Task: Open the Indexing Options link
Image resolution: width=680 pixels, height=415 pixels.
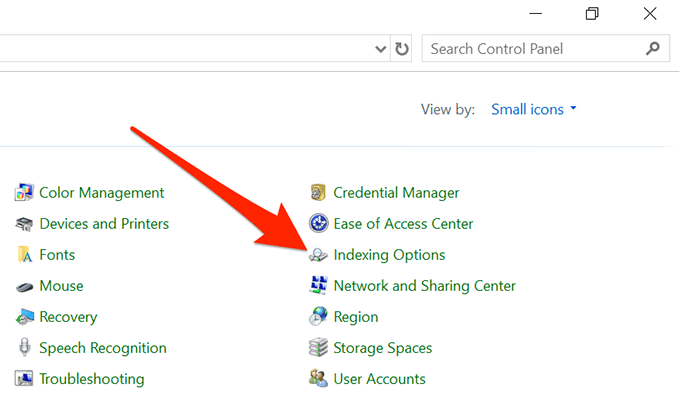Action: (x=389, y=255)
